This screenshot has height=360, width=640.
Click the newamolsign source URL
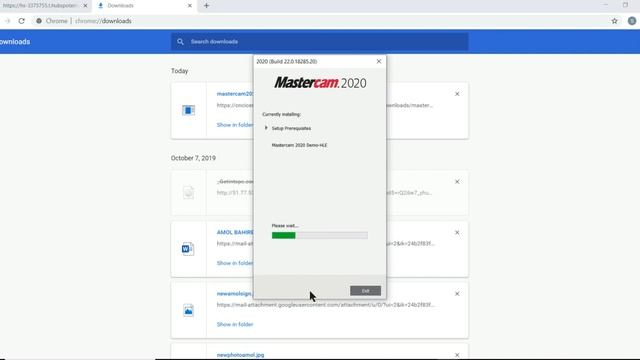click(x=325, y=305)
